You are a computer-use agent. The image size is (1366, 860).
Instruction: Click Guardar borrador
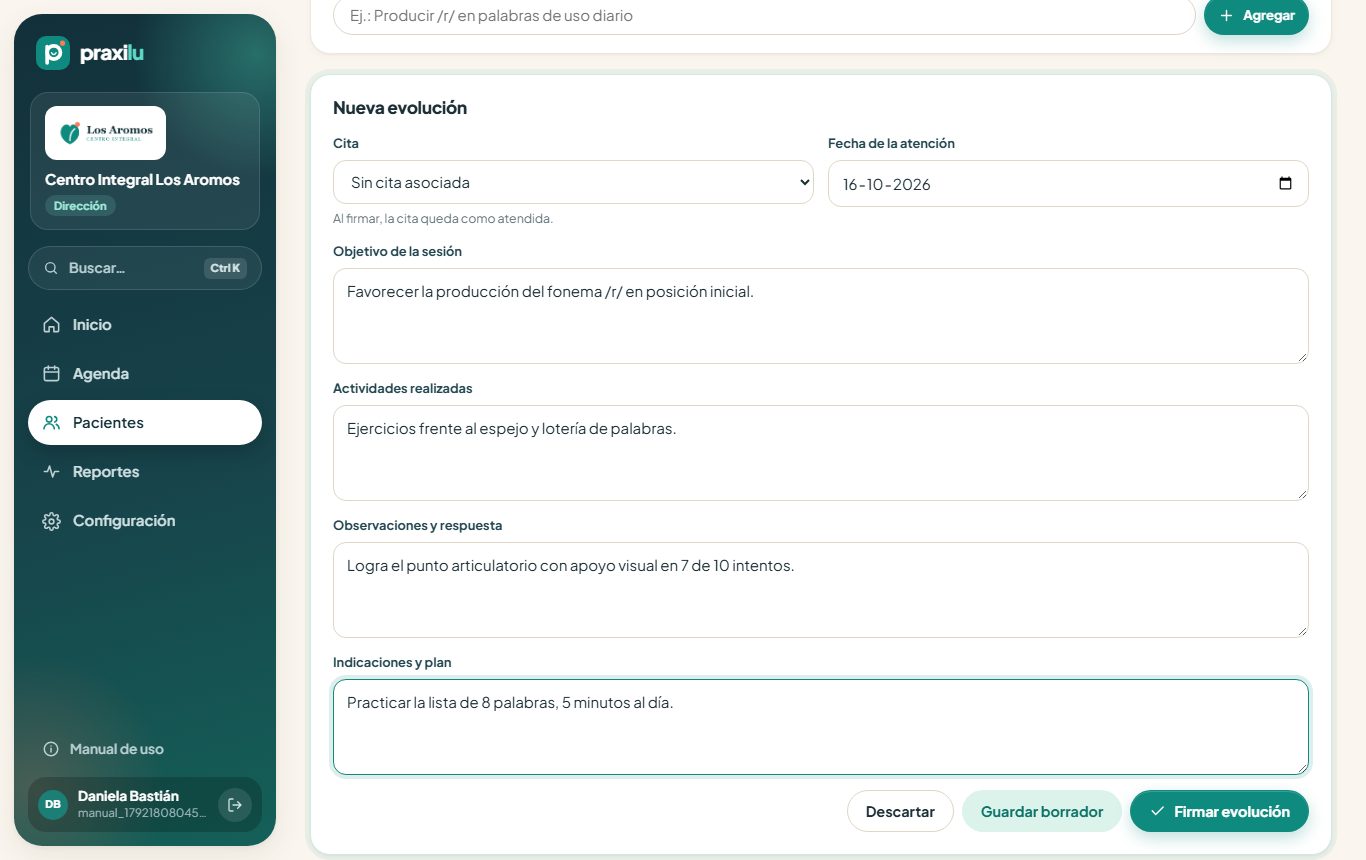1042,811
